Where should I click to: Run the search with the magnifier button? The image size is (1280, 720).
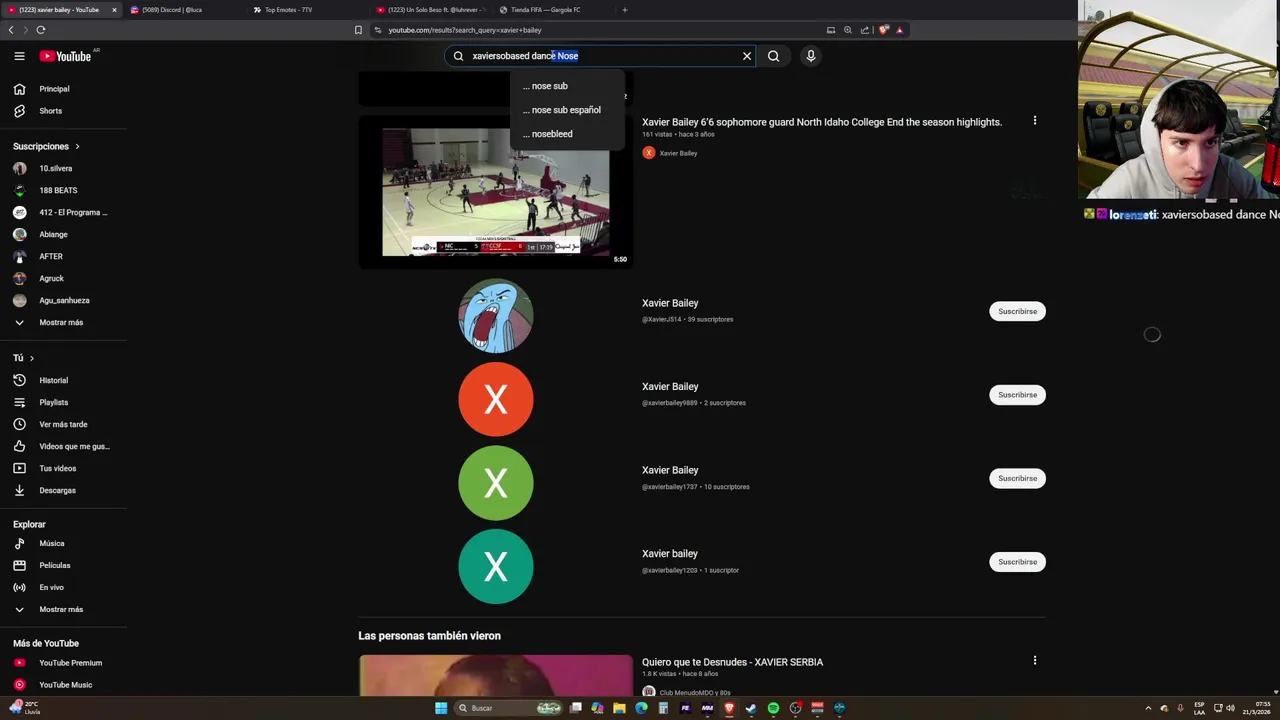[773, 56]
